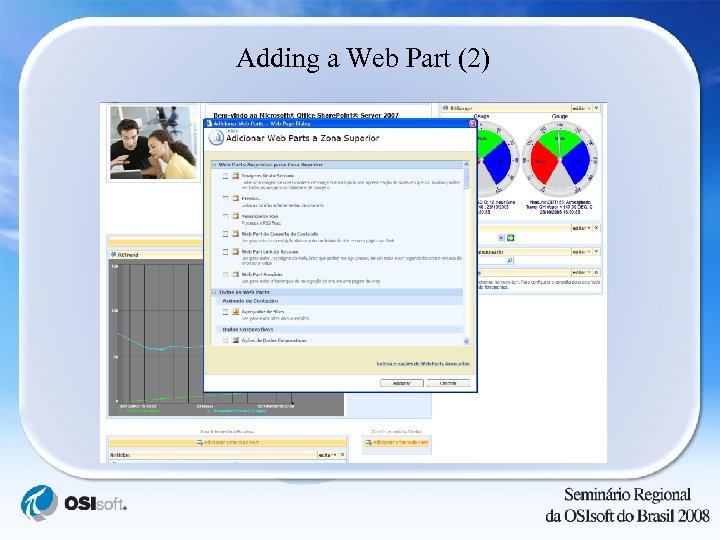Click the Link de Resumo web part icon

(236, 252)
